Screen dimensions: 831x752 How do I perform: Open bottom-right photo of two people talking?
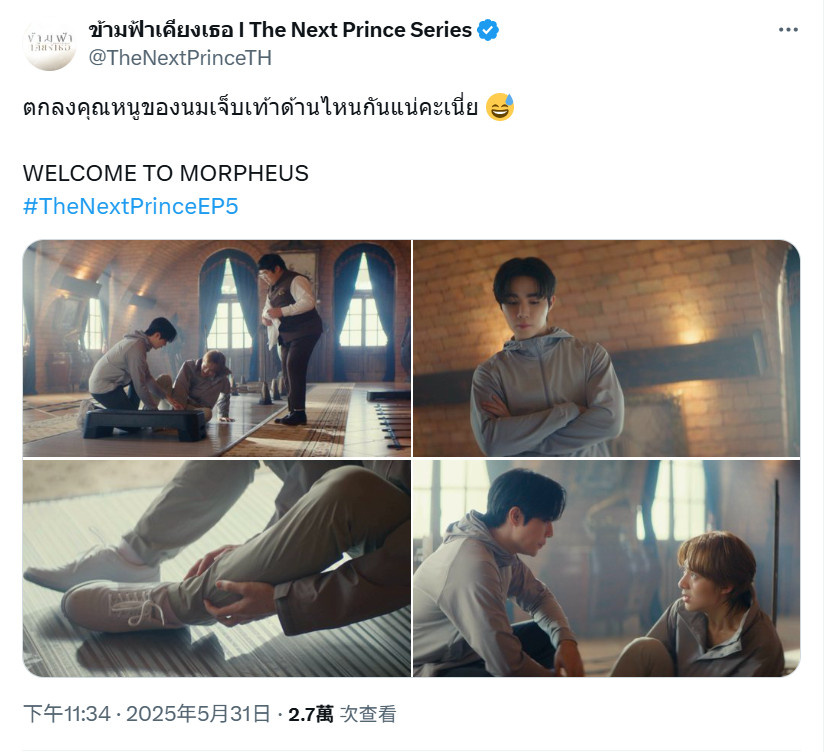tap(606, 568)
